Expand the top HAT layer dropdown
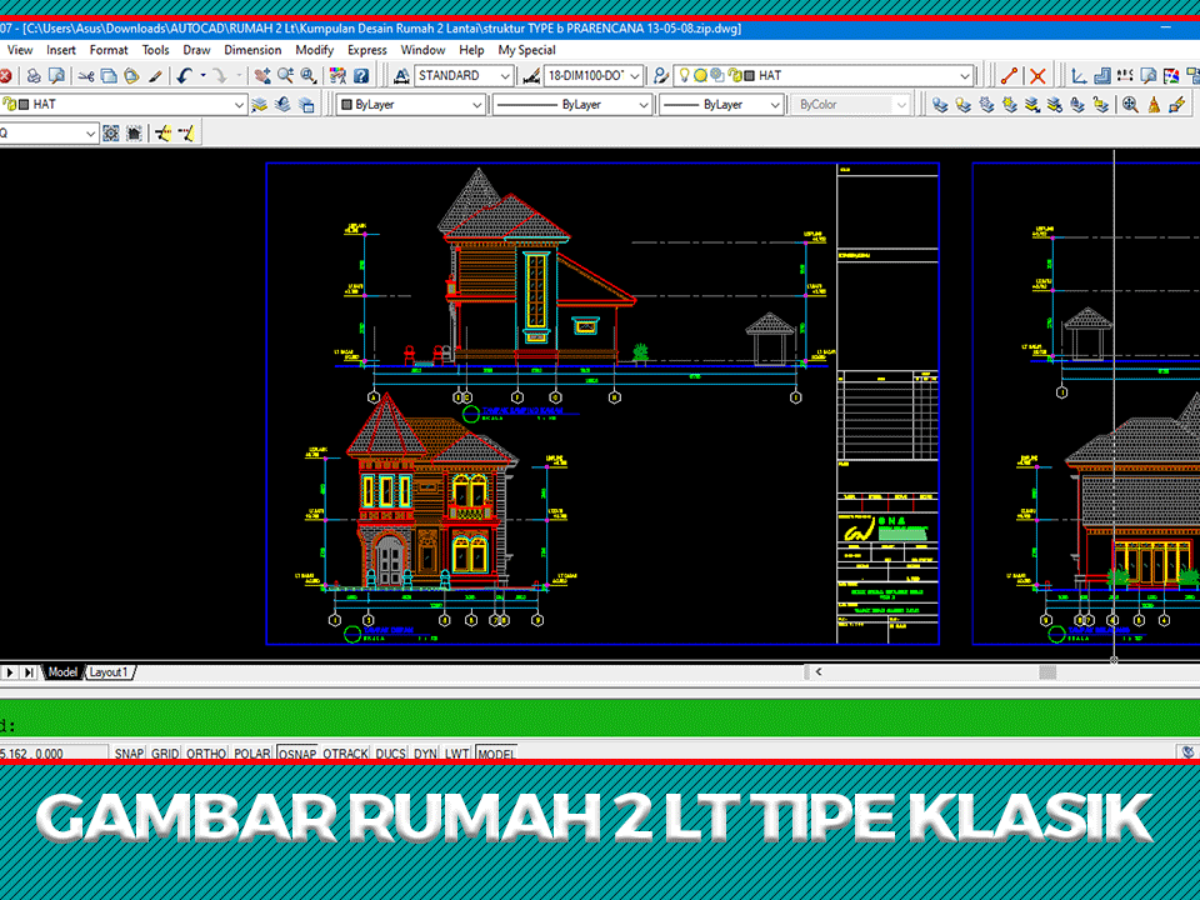The image size is (1200, 900). pos(965,76)
